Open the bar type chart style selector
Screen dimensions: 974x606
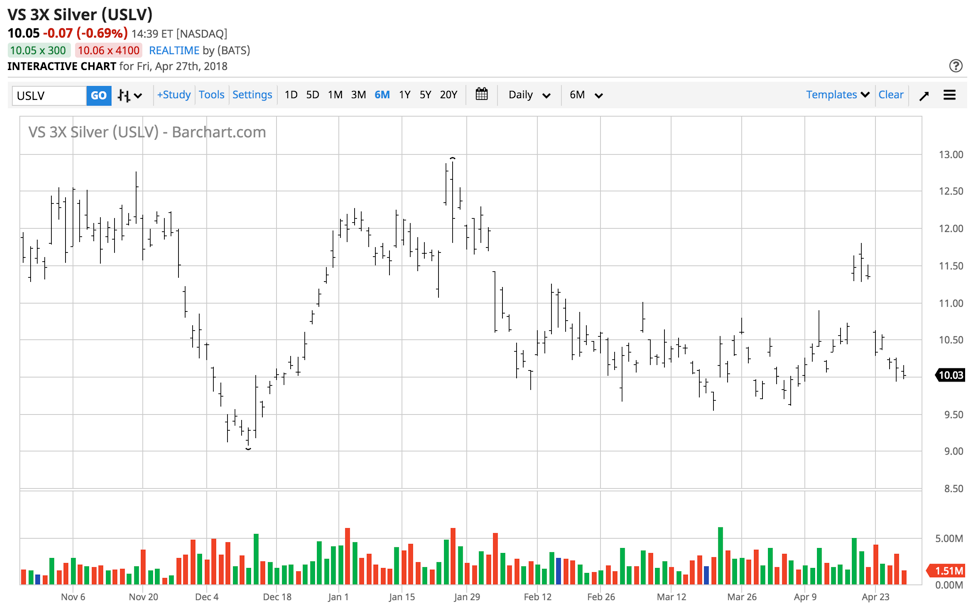130,96
